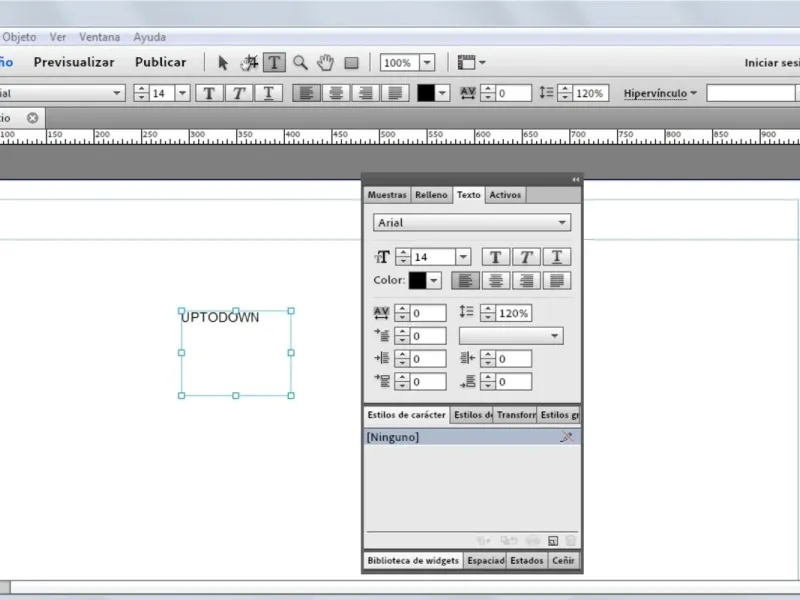Switch to the Muestras tab
800x600 pixels.
click(387, 195)
